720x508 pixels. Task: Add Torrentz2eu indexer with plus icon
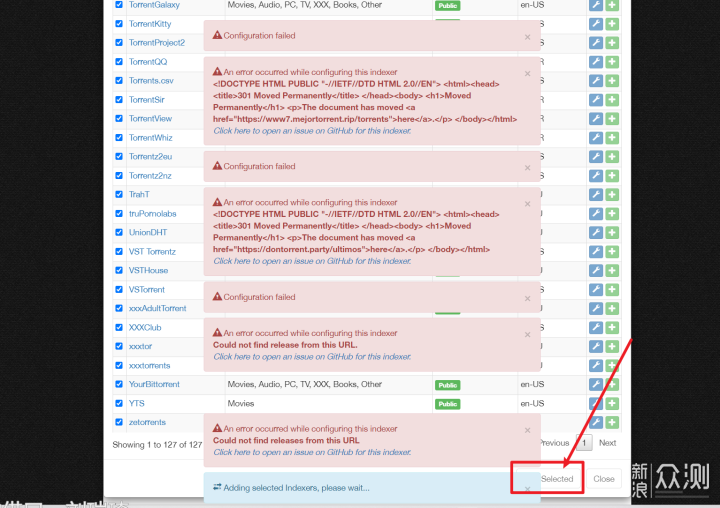(612, 157)
